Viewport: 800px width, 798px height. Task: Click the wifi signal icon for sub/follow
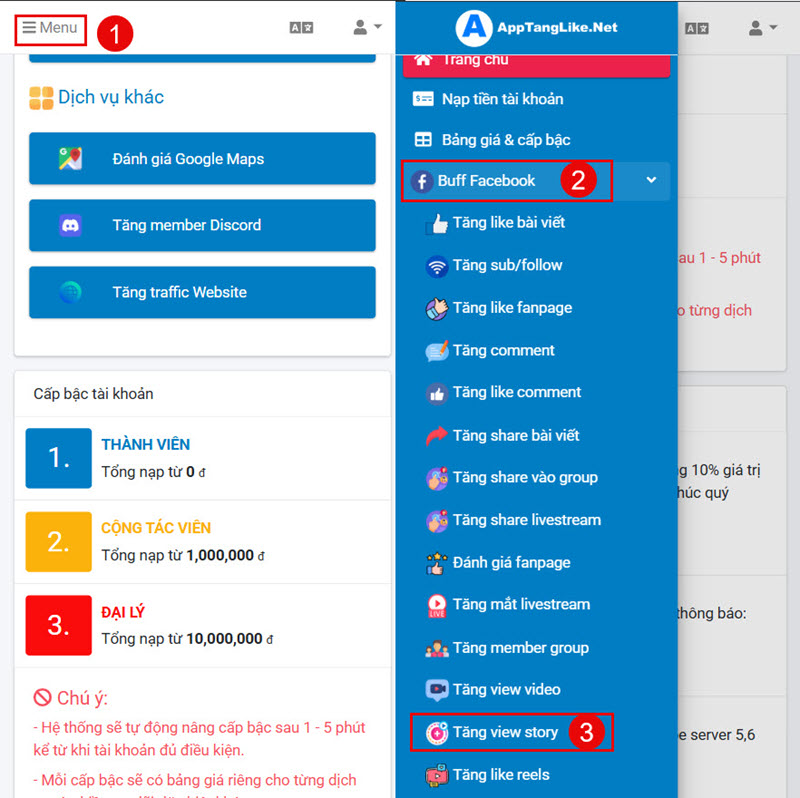437,266
